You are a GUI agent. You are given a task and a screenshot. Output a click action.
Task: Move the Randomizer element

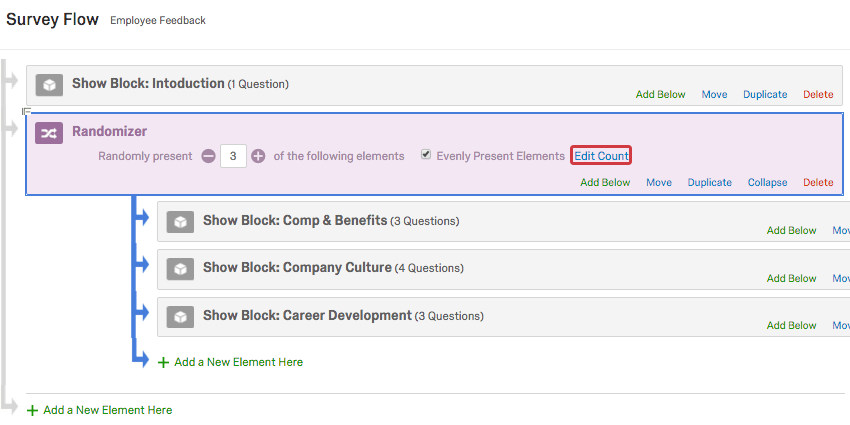coord(658,183)
